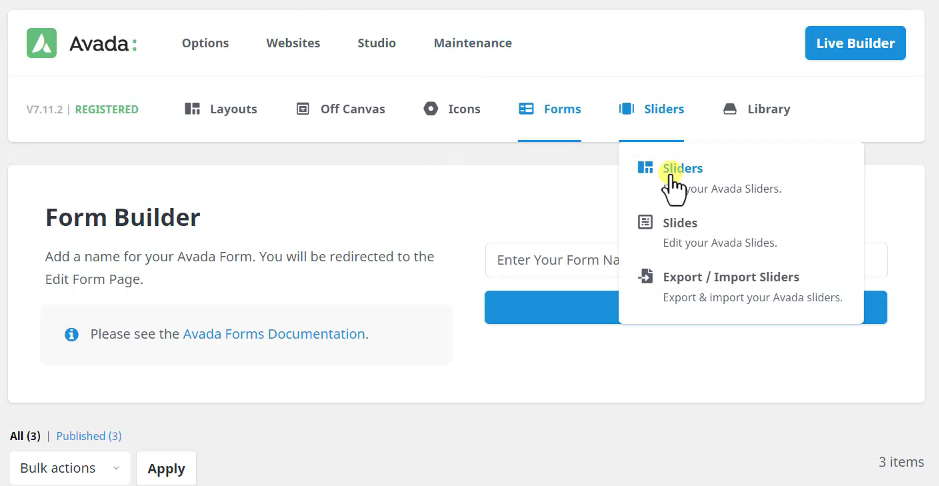
Task: Launch the Live Builder
Action: tap(855, 43)
